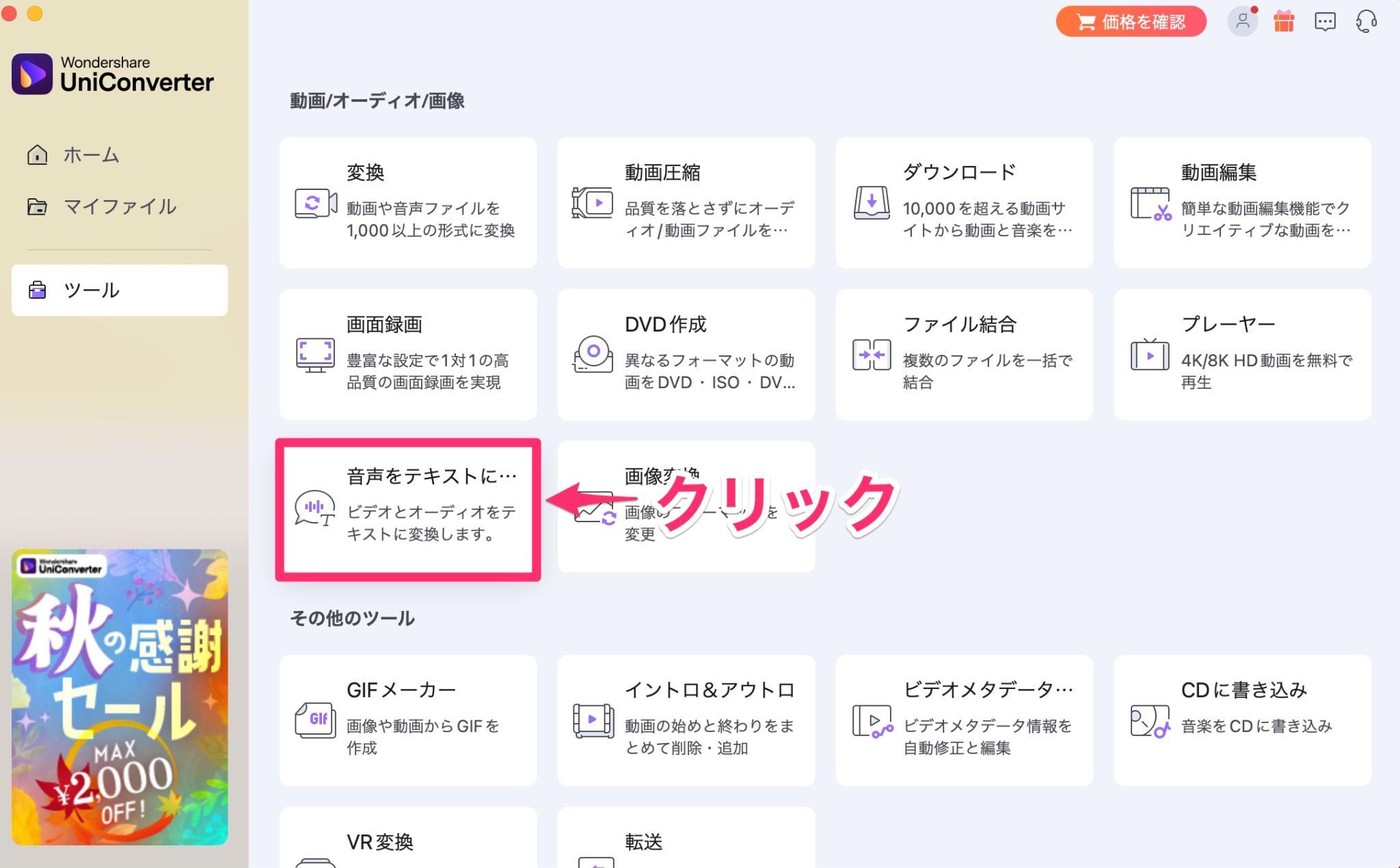
Task: Open the プレーヤー tool title
Action: pos(1228,324)
